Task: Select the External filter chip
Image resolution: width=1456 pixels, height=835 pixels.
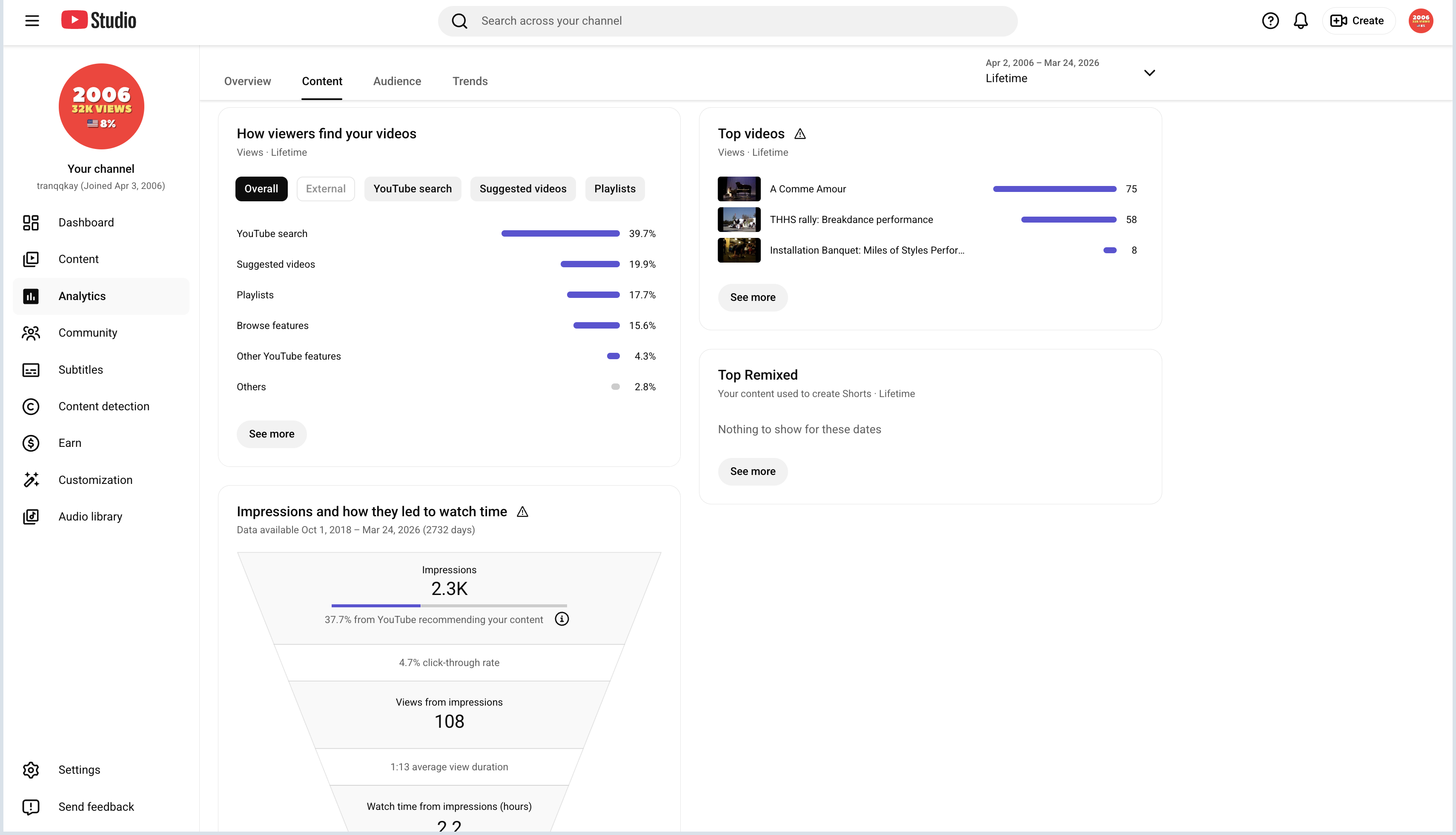Action: pyautogui.click(x=325, y=189)
